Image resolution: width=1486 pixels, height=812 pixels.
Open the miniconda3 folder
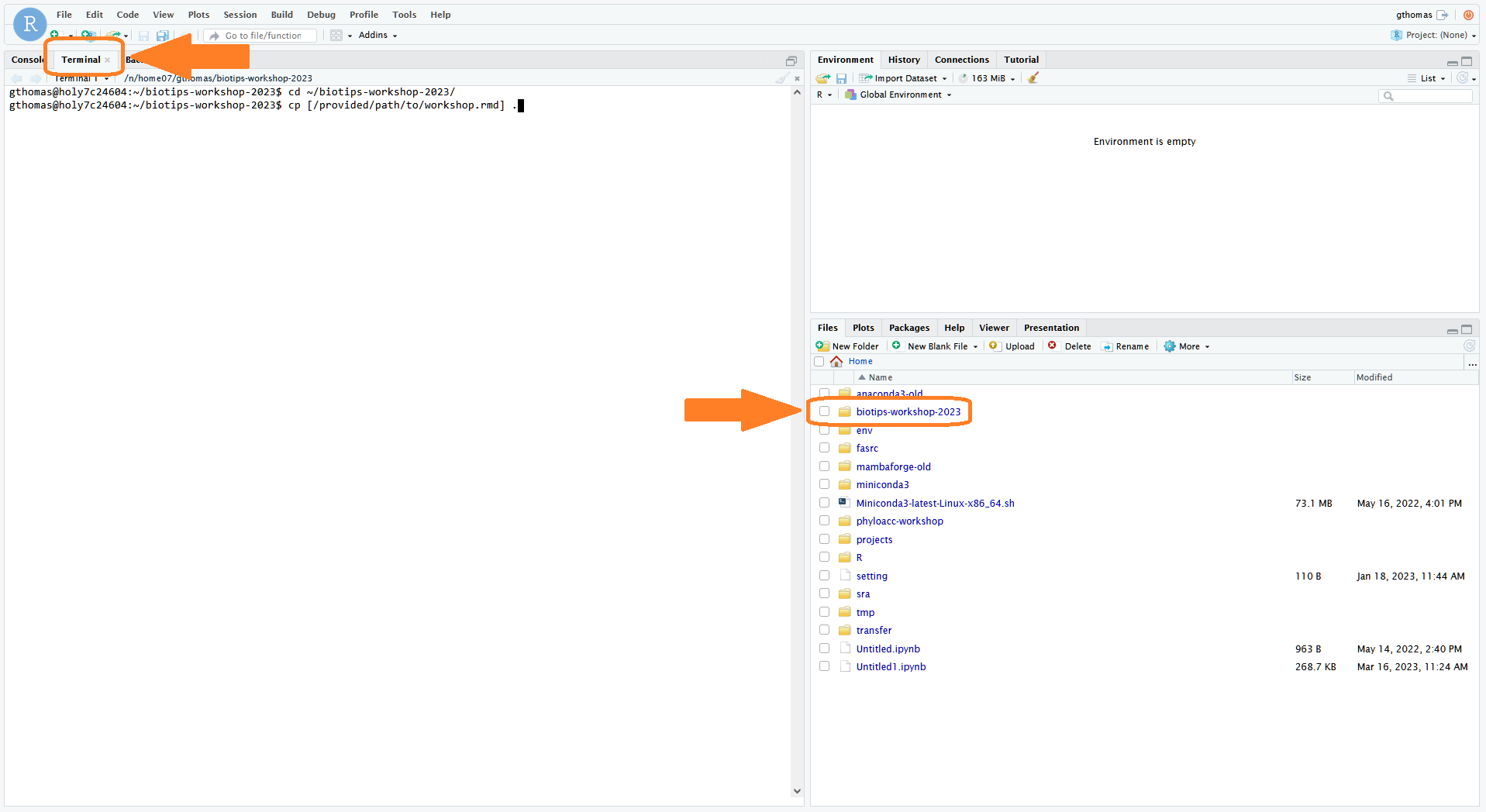[x=882, y=483]
